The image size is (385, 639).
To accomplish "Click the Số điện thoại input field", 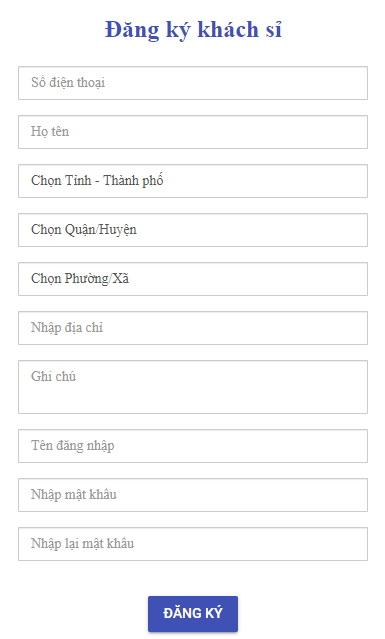I will pyautogui.click(x=193, y=83).
